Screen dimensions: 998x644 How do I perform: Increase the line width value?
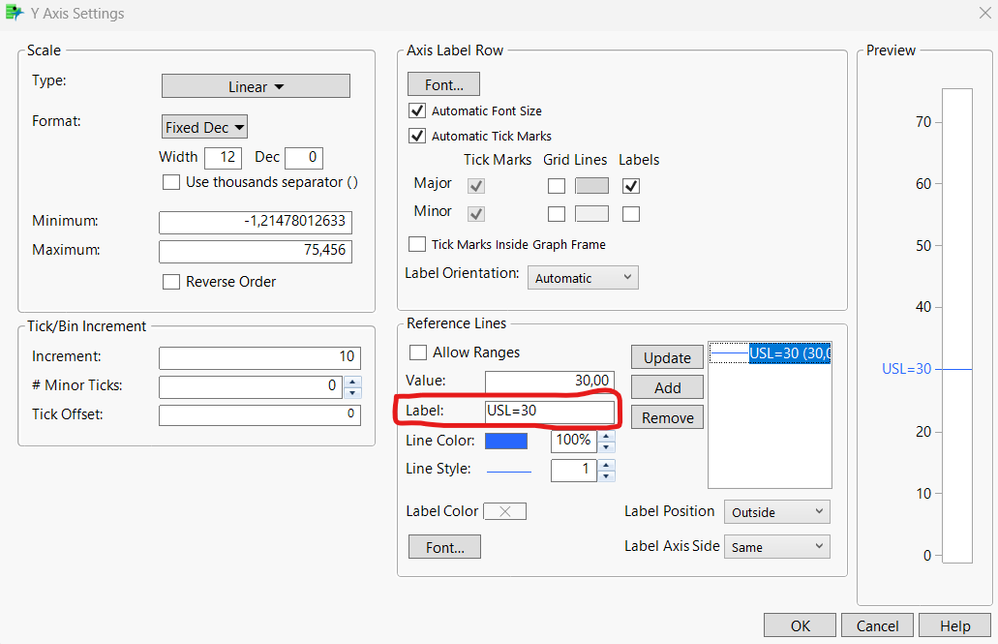click(x=607, y=465)
